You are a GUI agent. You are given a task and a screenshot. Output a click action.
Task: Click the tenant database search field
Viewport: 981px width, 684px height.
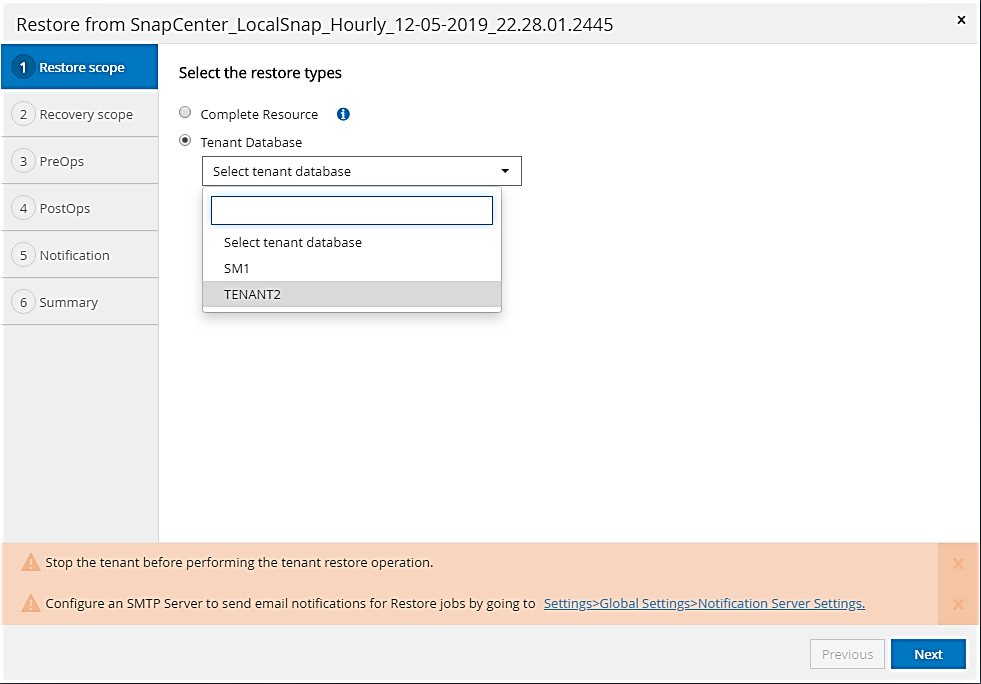point(352,210)
